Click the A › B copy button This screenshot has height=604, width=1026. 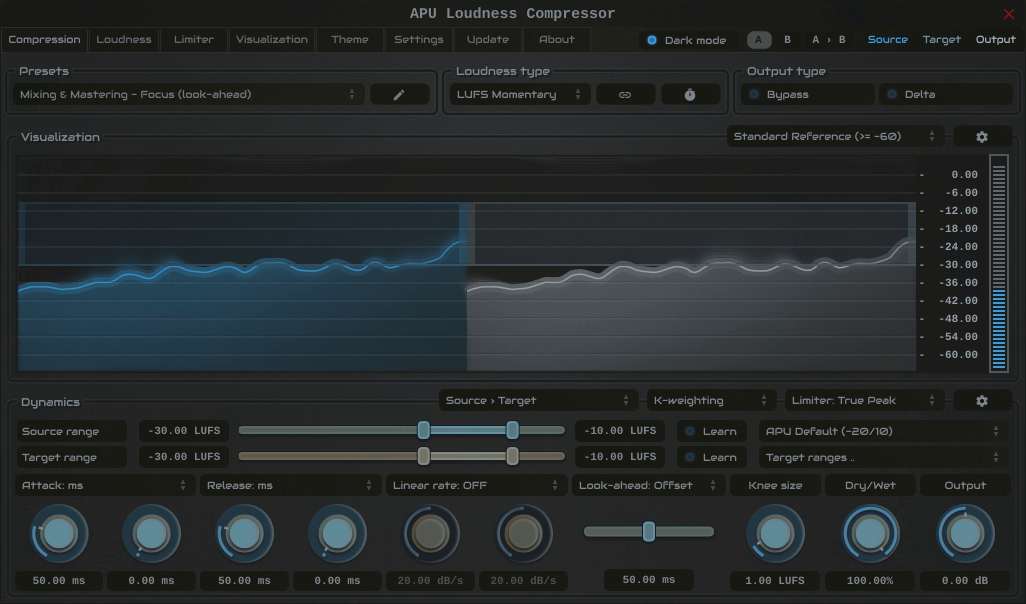828,40
